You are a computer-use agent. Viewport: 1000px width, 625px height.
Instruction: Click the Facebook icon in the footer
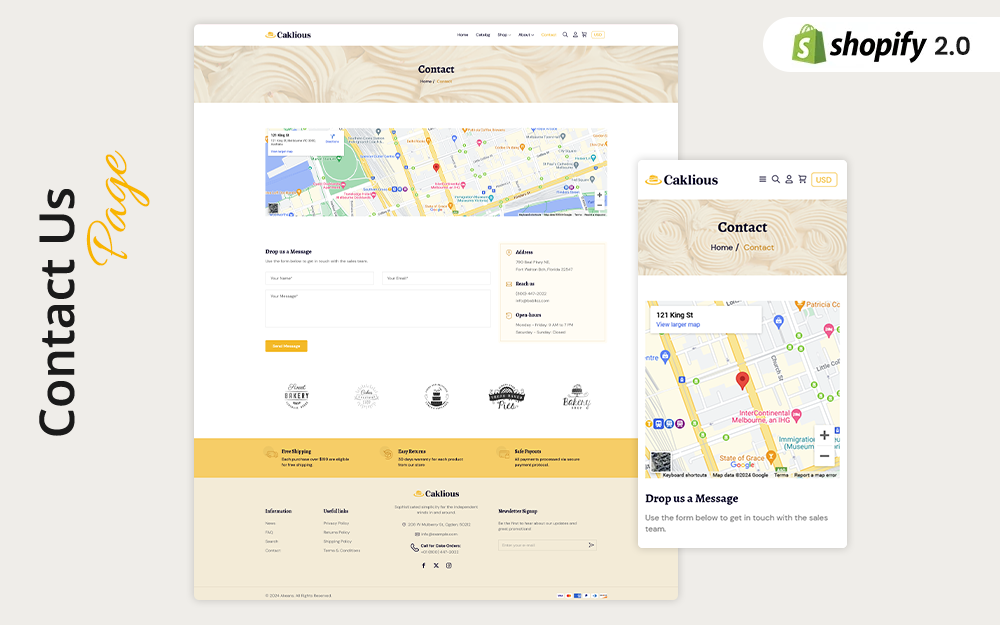[423, 565]
